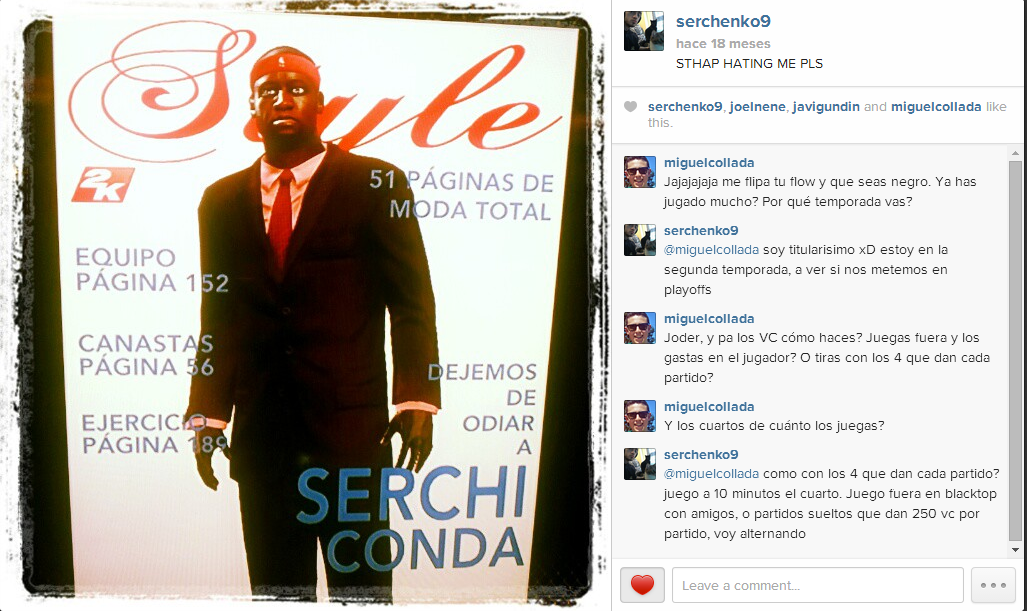Open miguelcollada in the likes list
This screenshot has width=1027, height=611.
pyautogui.click(x=936, y=107)
